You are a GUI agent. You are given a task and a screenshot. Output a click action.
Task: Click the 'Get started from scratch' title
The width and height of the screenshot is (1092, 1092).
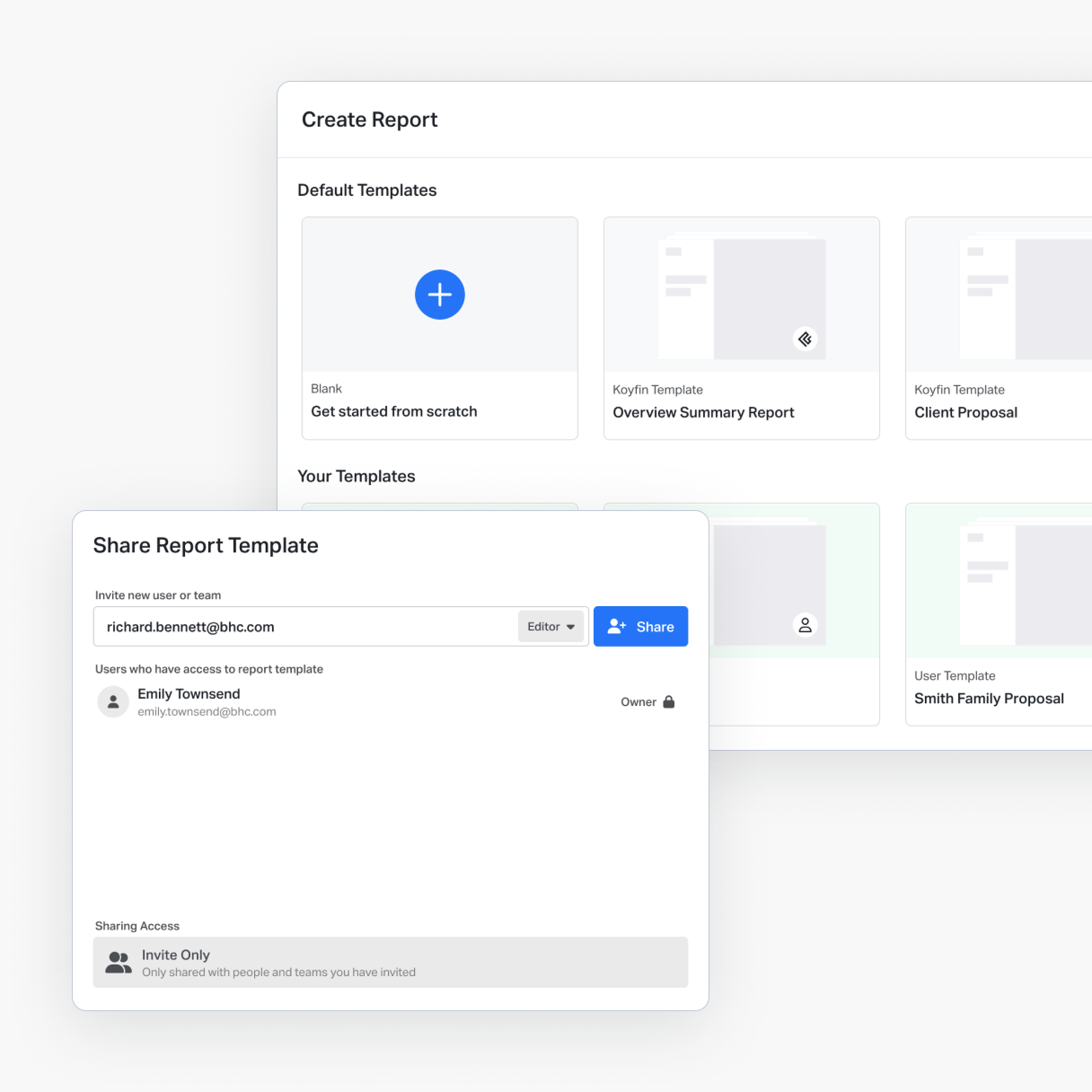394,411
